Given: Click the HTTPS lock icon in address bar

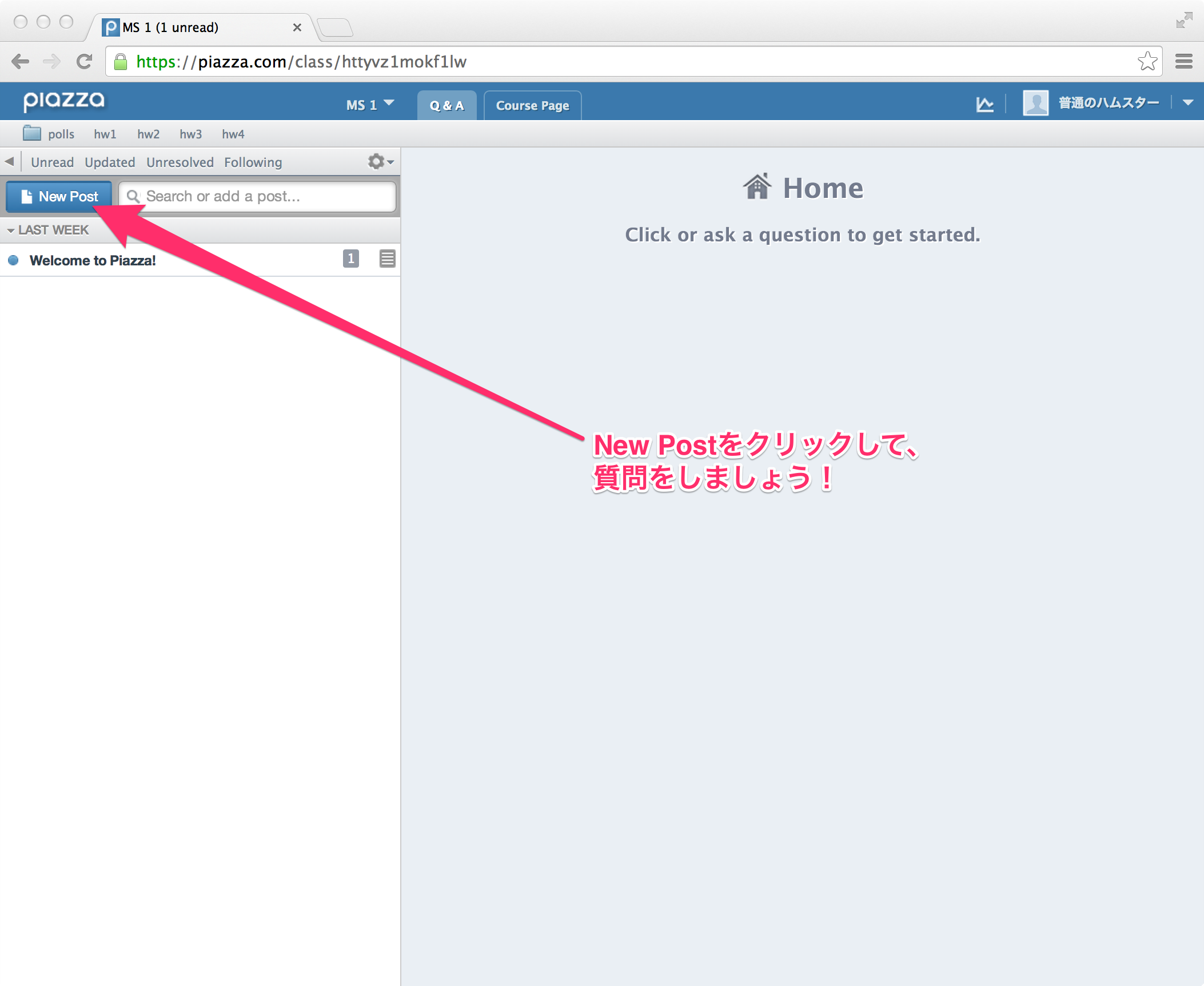Looking at the screenshot, I should pos(122,61).
